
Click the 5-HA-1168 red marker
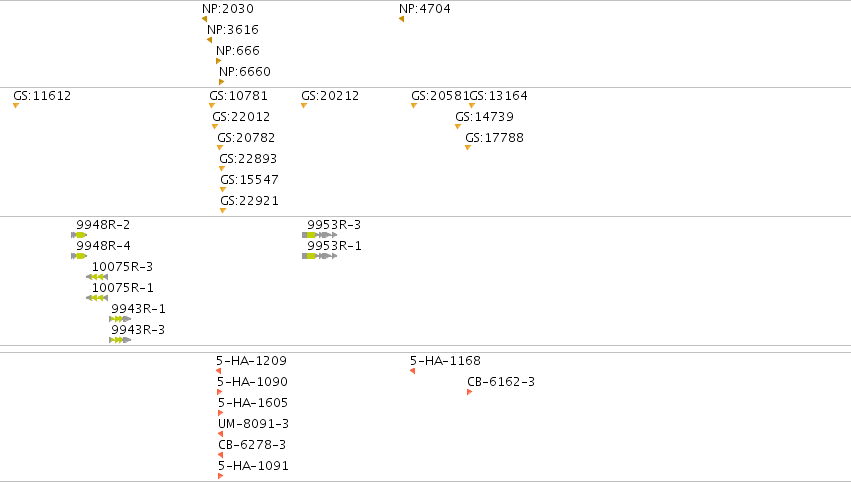(x=412, y=371)
